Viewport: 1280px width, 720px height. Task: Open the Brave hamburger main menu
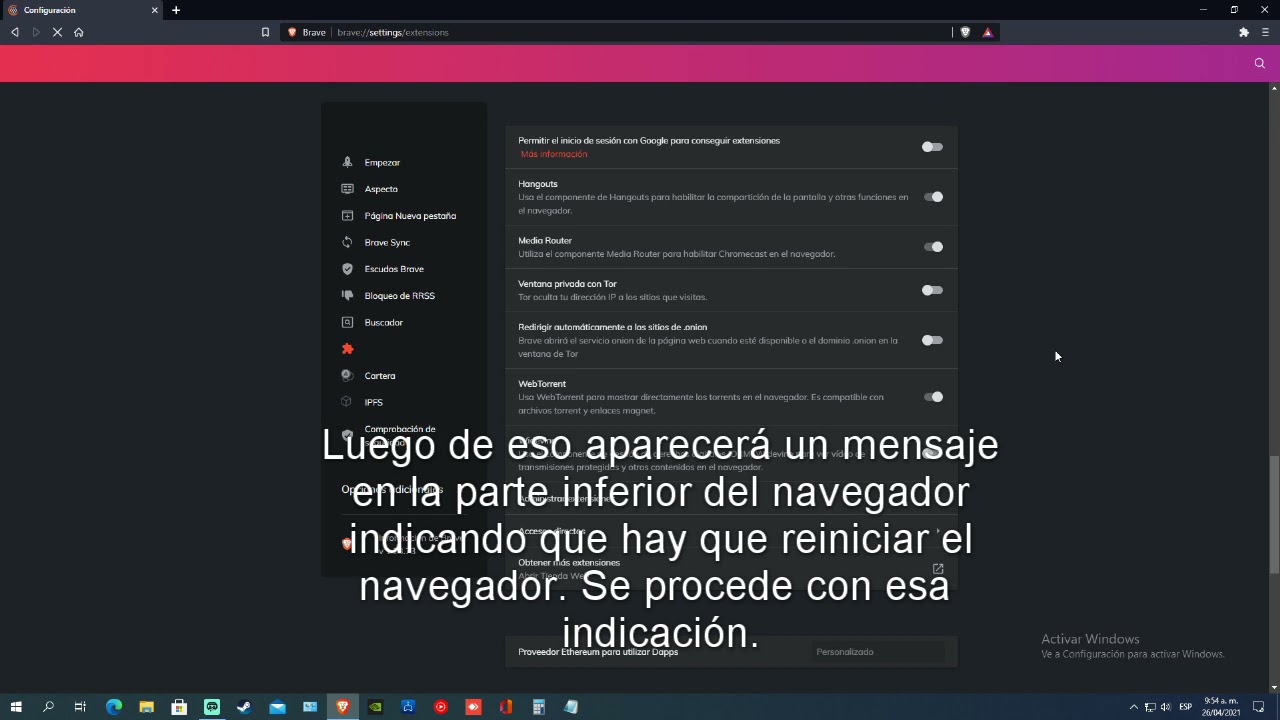pyautogui.click(x=1265, y=32)
